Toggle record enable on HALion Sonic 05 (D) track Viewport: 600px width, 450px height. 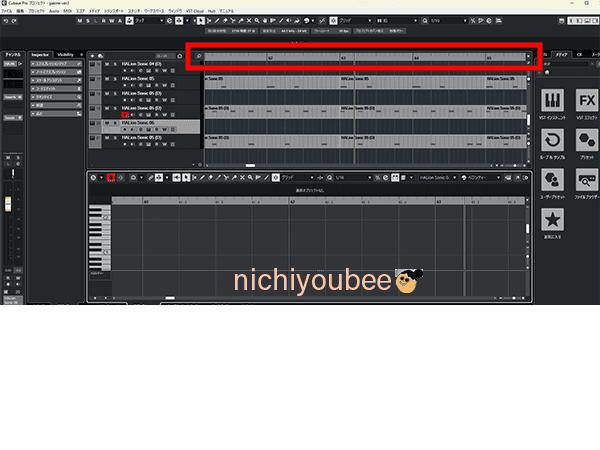click(123, 115)
